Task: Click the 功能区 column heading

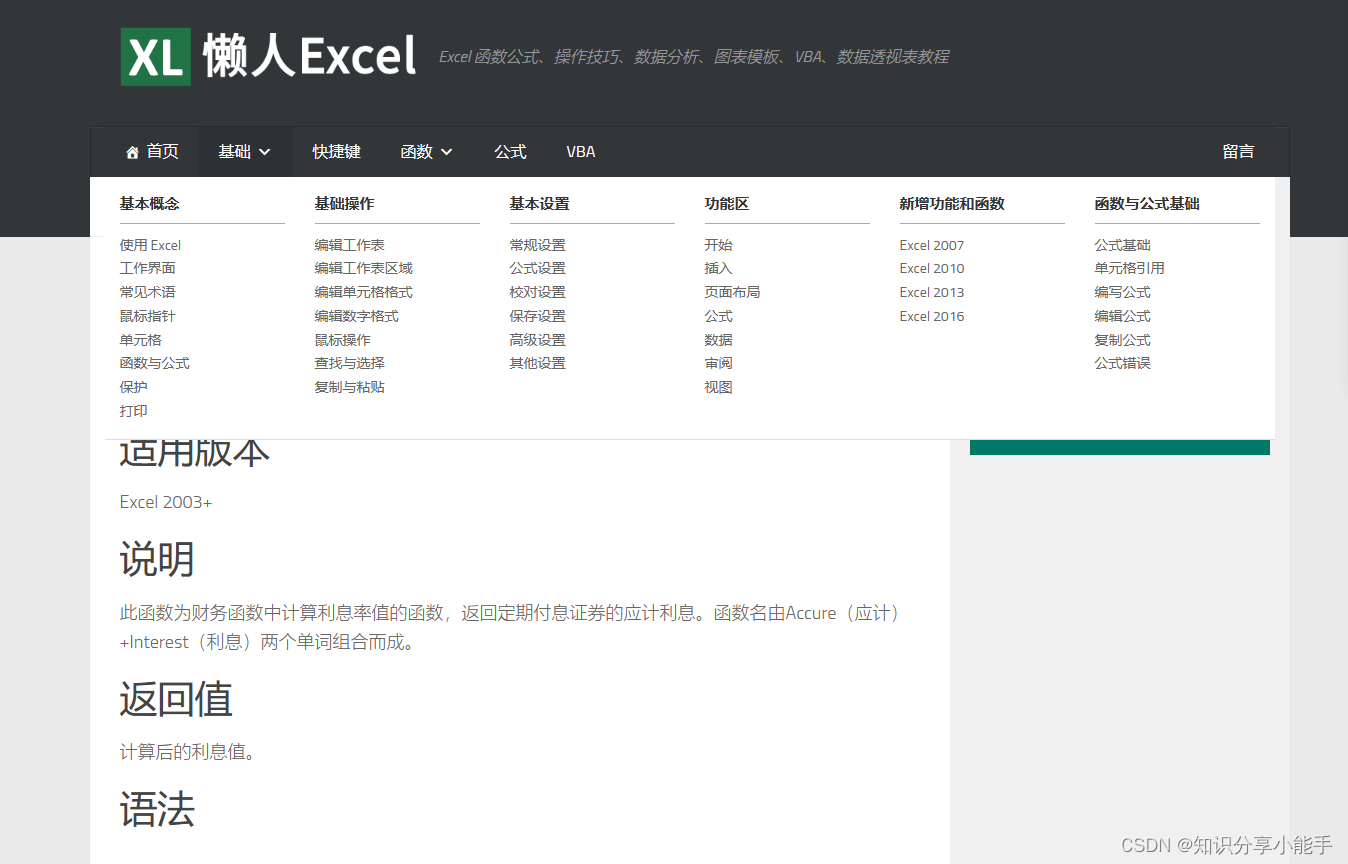Action: pos(727,203)
